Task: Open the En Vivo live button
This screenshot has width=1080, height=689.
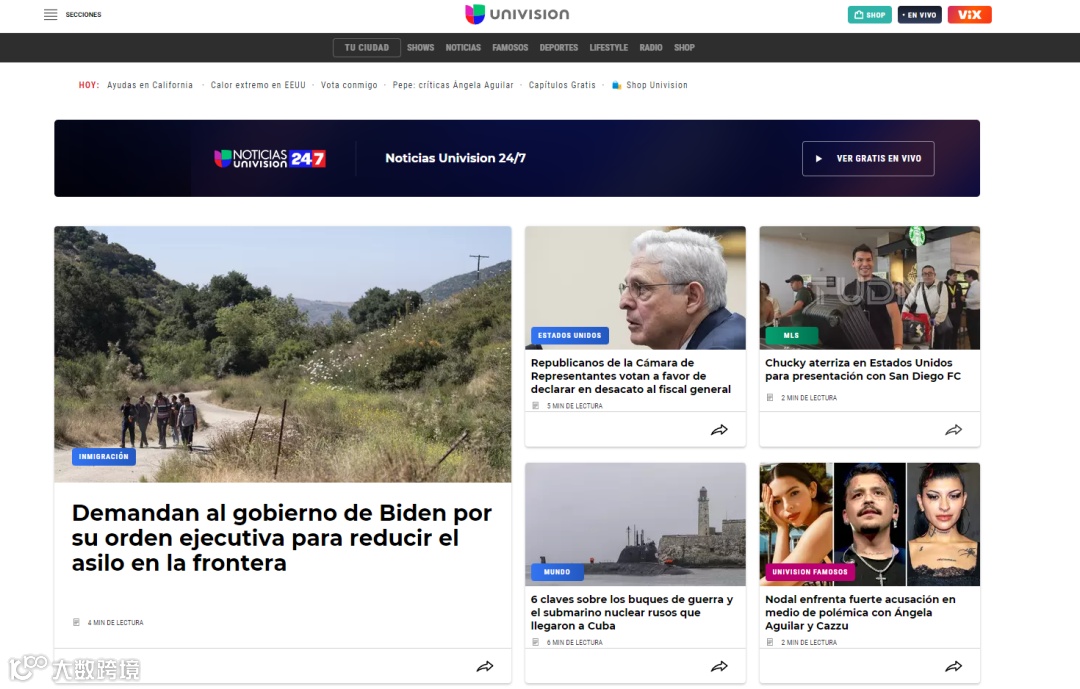Action: (x=920, y=14)
